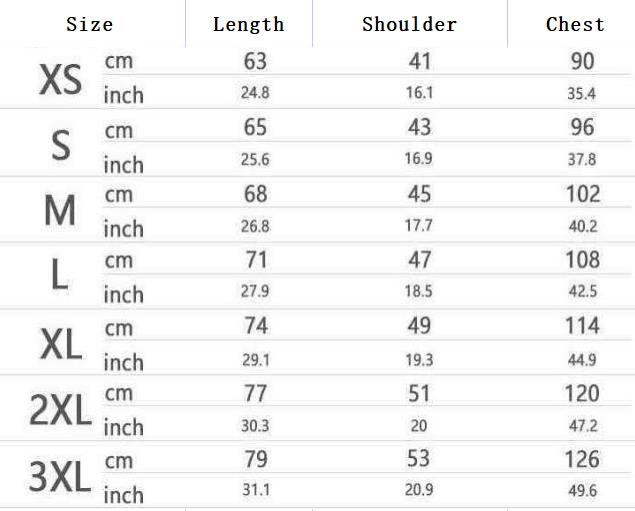Click the 3XL chest value 49.6 inch

click(x=582, y=491)
